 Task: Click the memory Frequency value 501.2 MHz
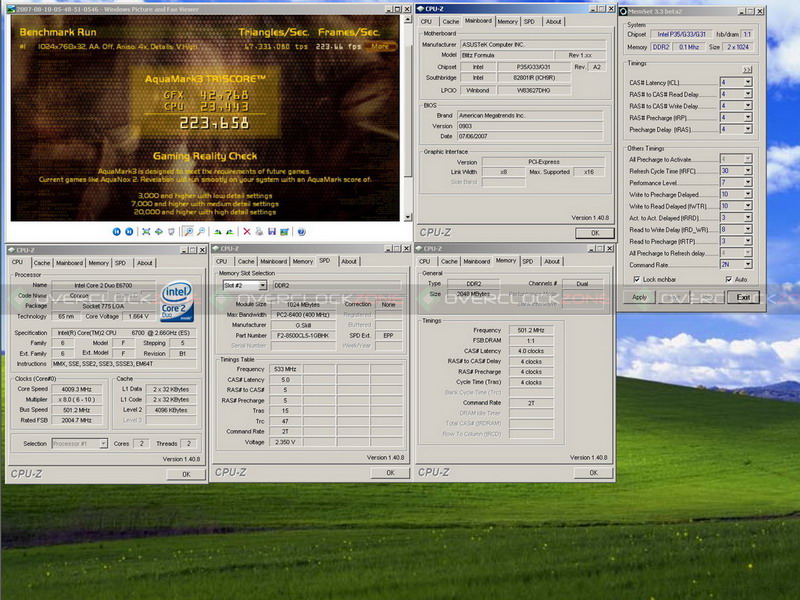(x=531, y=330)
